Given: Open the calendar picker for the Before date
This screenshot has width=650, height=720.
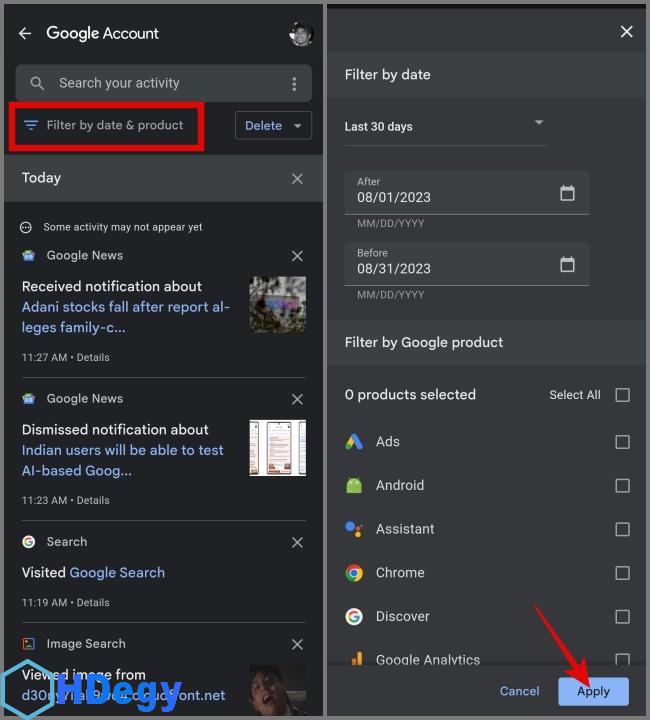Looking at the screenshot, I should click(x=567, y=264).
